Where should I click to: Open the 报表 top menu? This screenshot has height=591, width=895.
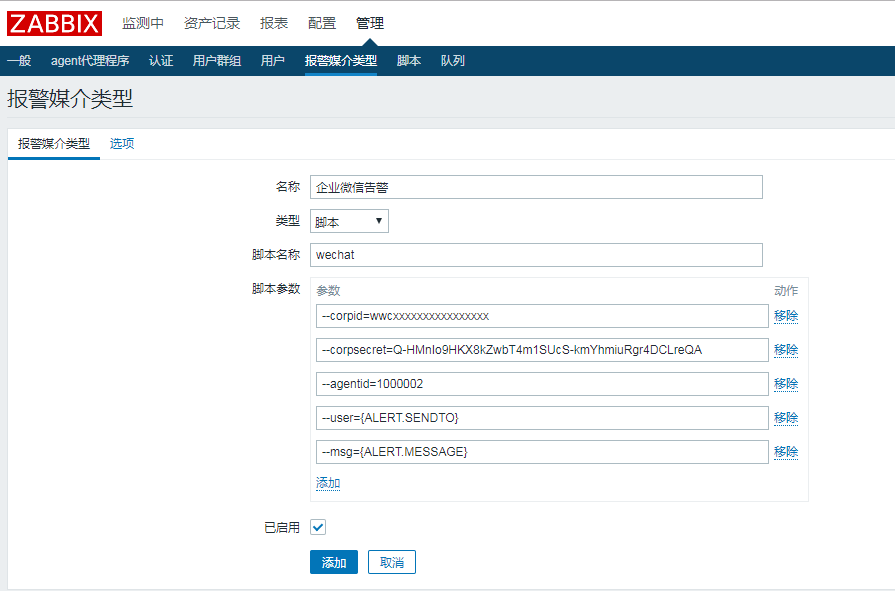(274, 23)
